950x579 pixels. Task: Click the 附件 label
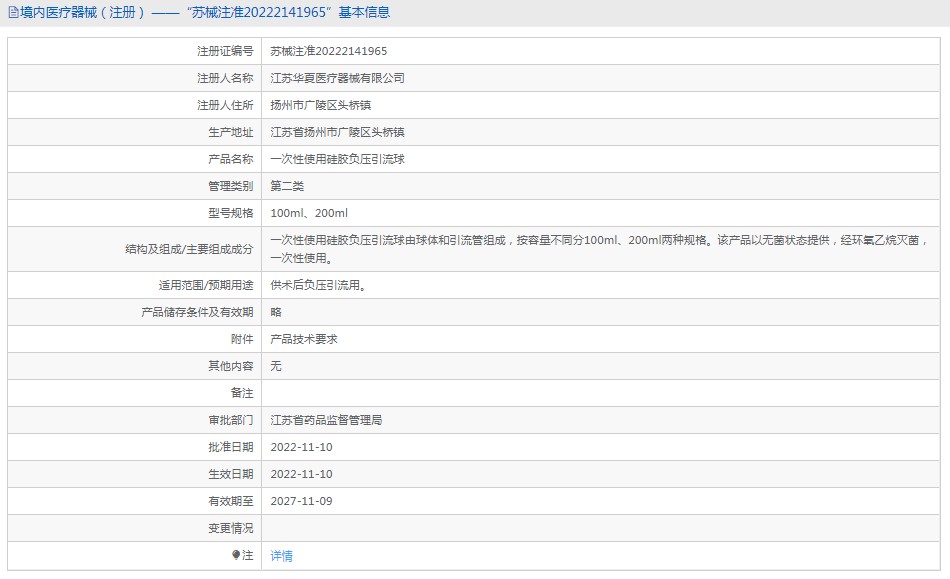(242, 339)
